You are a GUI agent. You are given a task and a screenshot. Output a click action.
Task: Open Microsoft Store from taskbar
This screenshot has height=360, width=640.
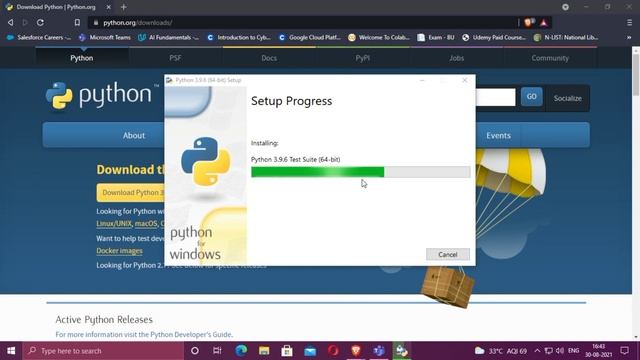pyautogui.click(x=287, y=351)
